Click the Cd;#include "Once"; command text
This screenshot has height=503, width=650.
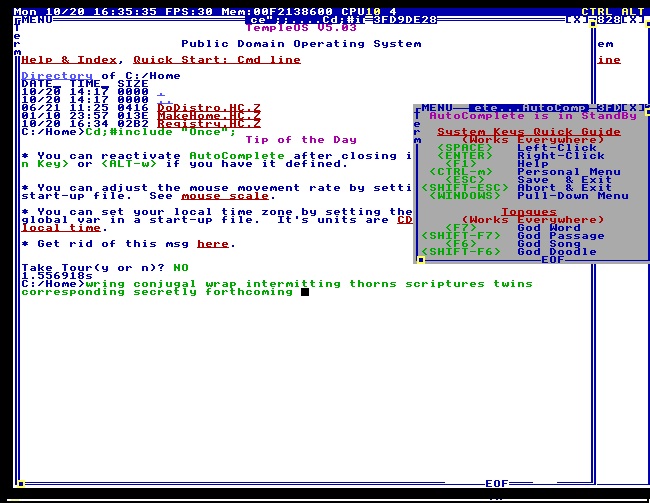point(161,132)
